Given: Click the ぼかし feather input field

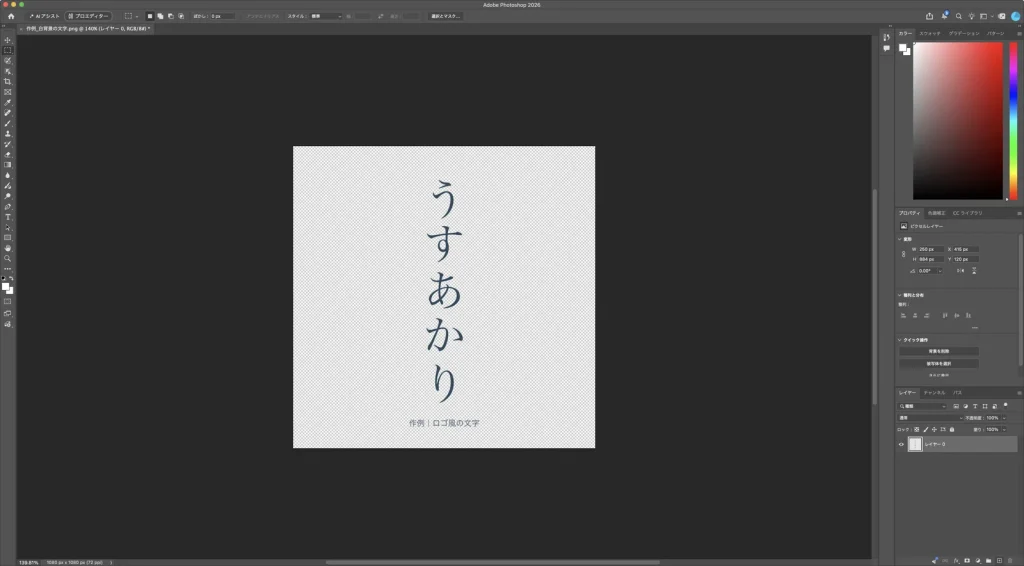Looking at the screenshot, I should [222, 16].
